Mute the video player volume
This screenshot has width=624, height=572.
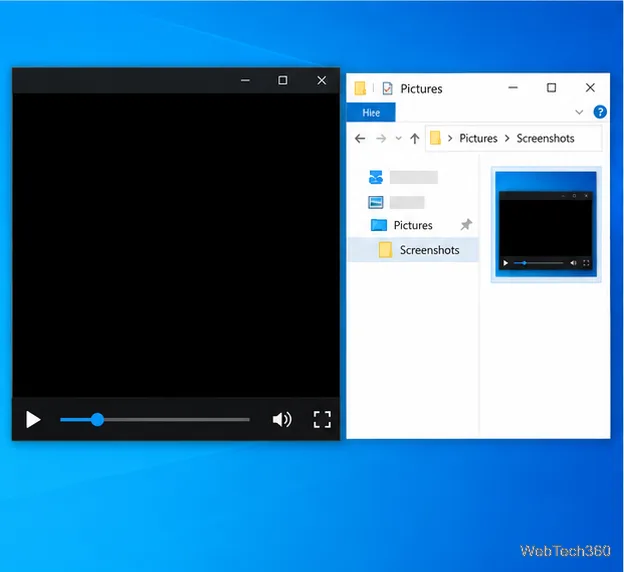coord(282,419)
